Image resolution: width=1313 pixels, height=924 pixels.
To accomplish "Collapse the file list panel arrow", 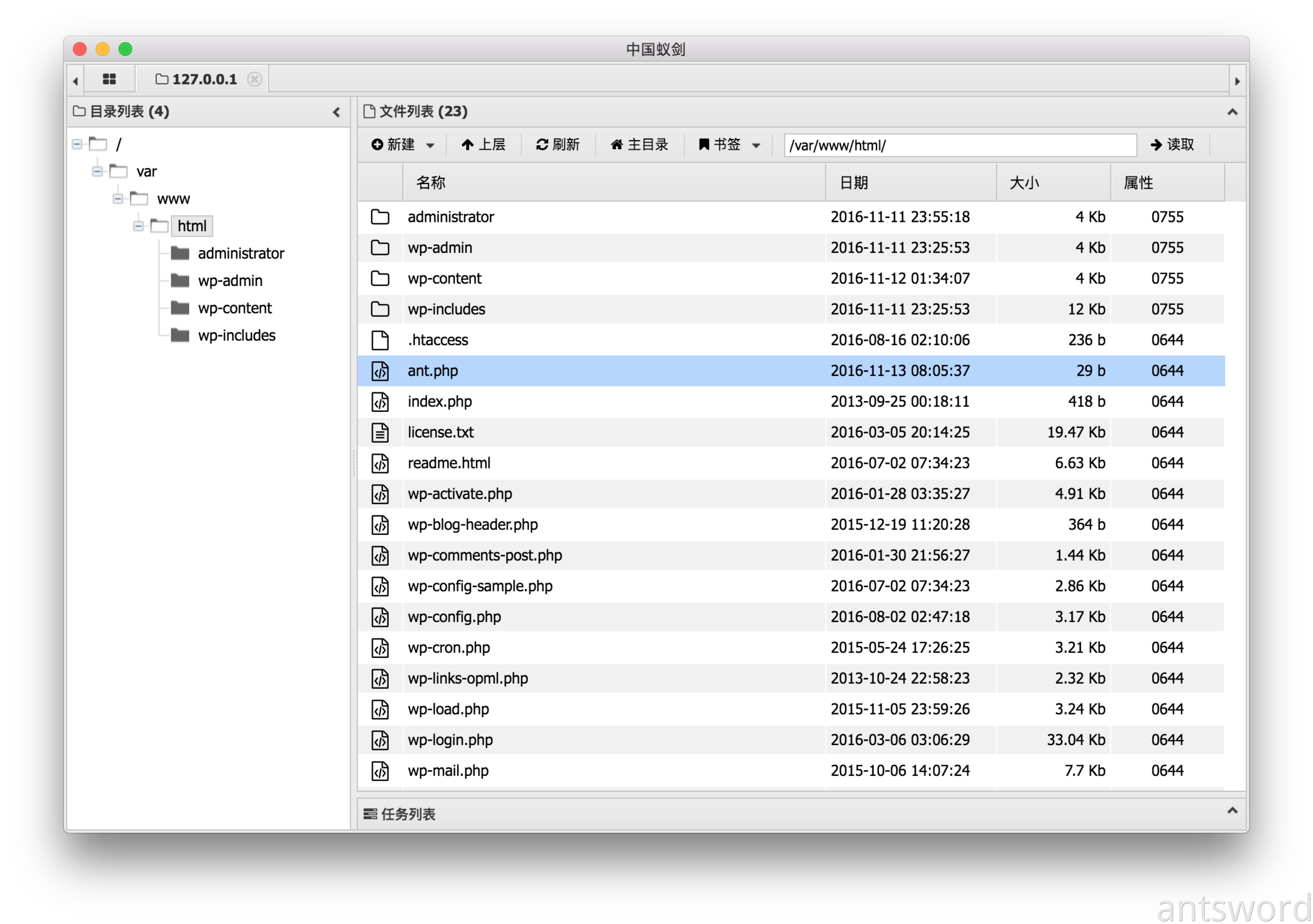I will tap(1232, 112).
